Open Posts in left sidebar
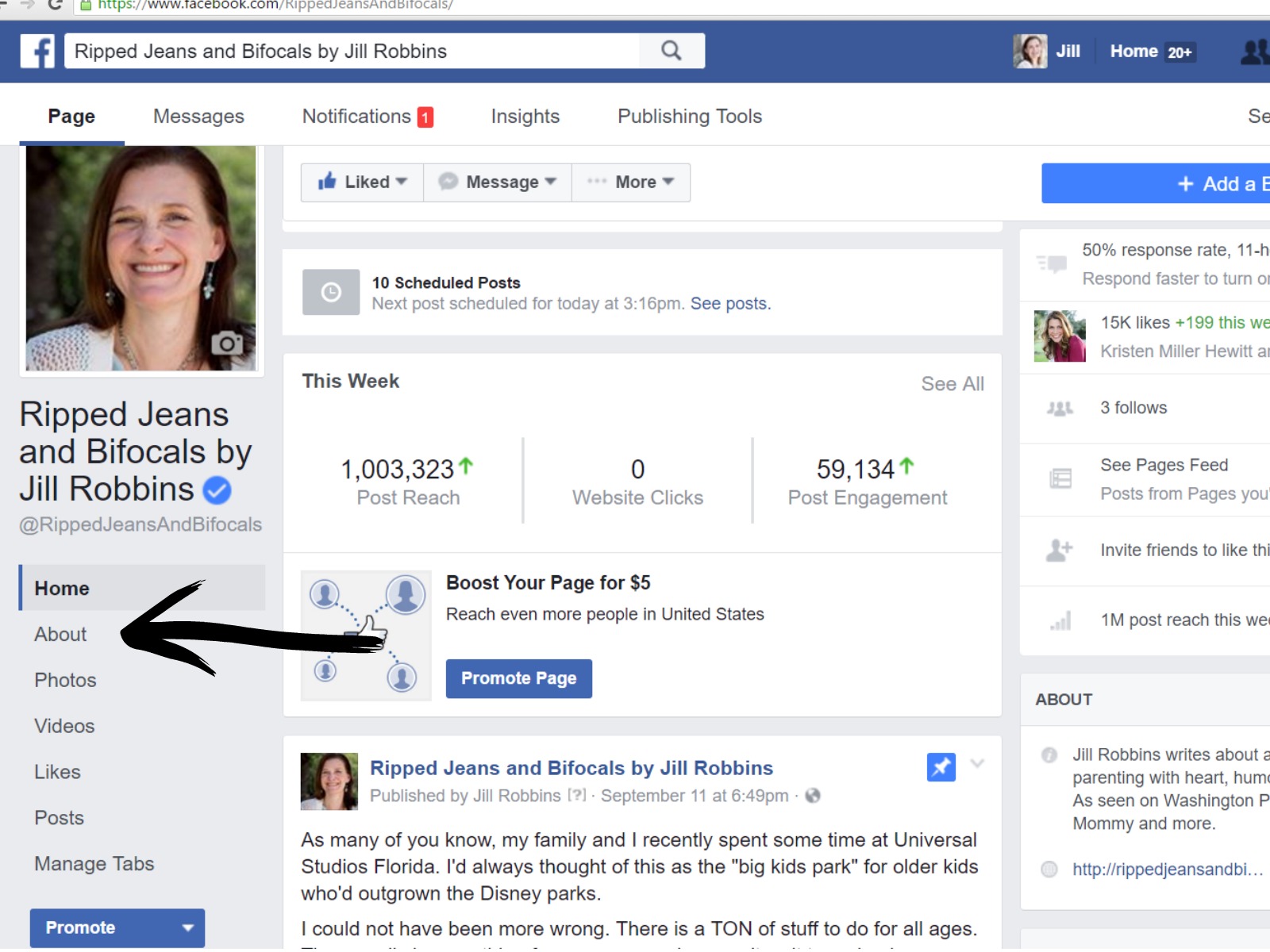The height and width of the screenshot is (952, 1270). click(59, 818)
